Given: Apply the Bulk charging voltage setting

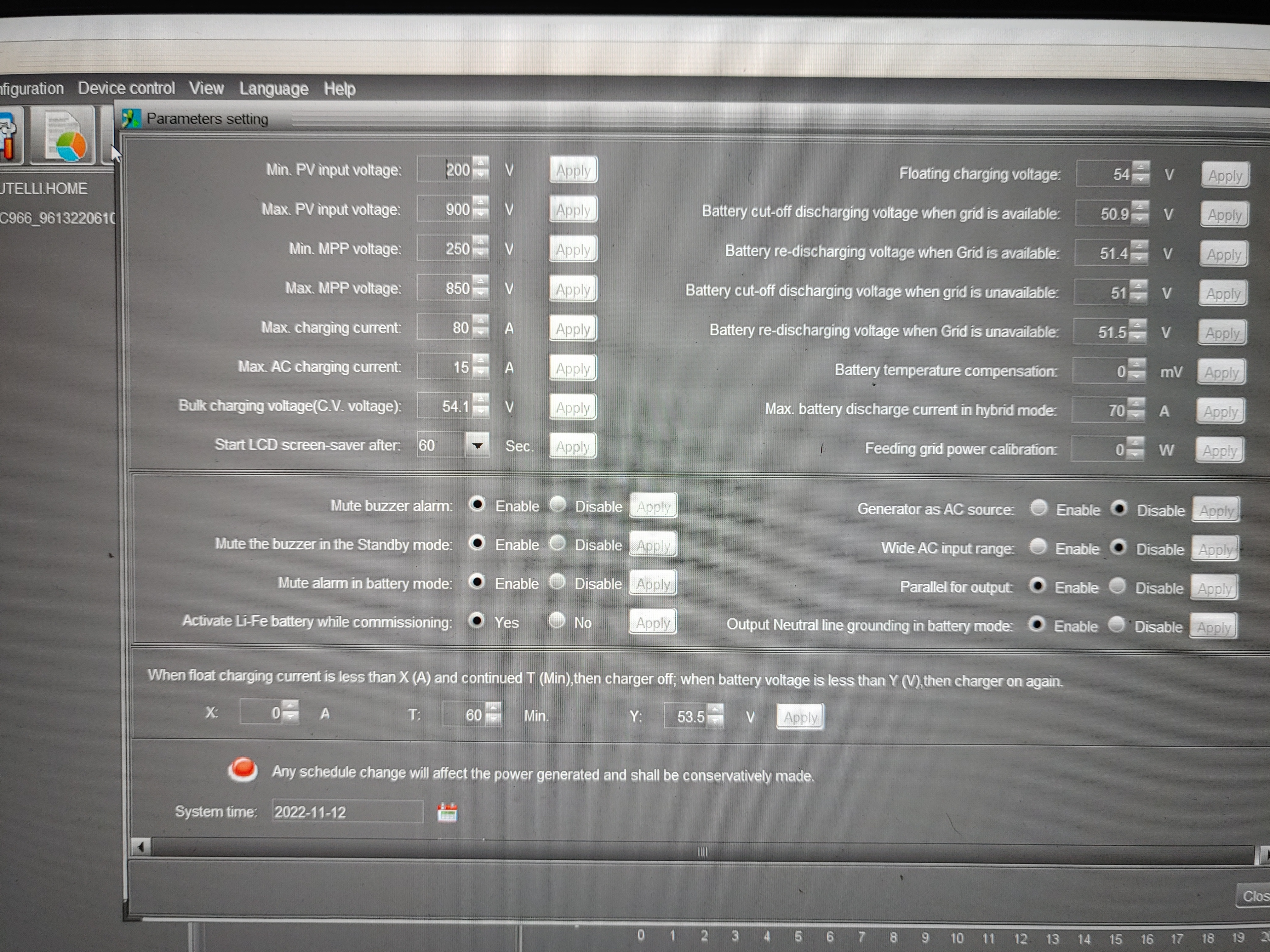Looking at the screenshot, I should (572, 407).
